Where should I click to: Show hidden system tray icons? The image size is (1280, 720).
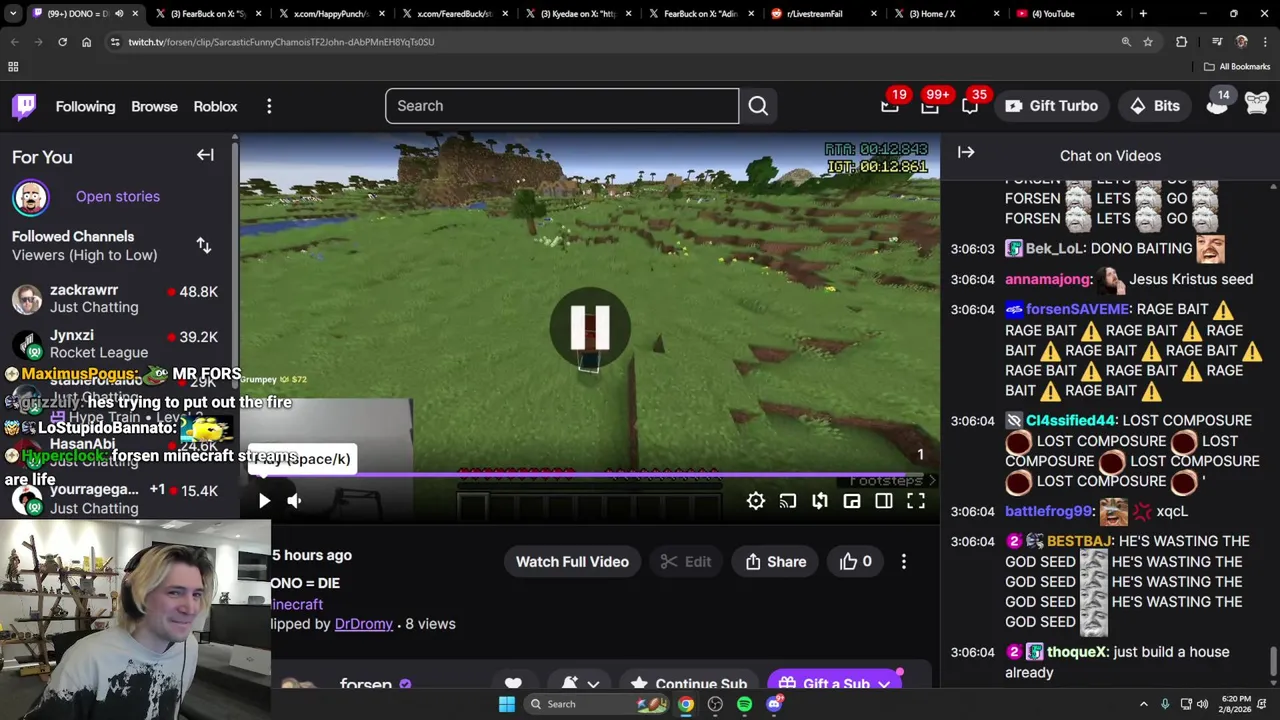point(1144,704)
